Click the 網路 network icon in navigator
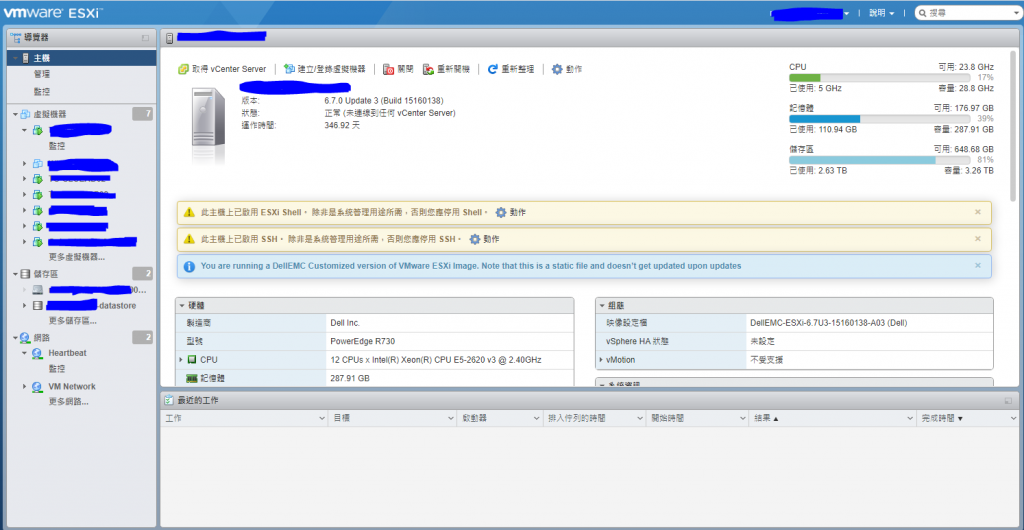 [25, 337]
